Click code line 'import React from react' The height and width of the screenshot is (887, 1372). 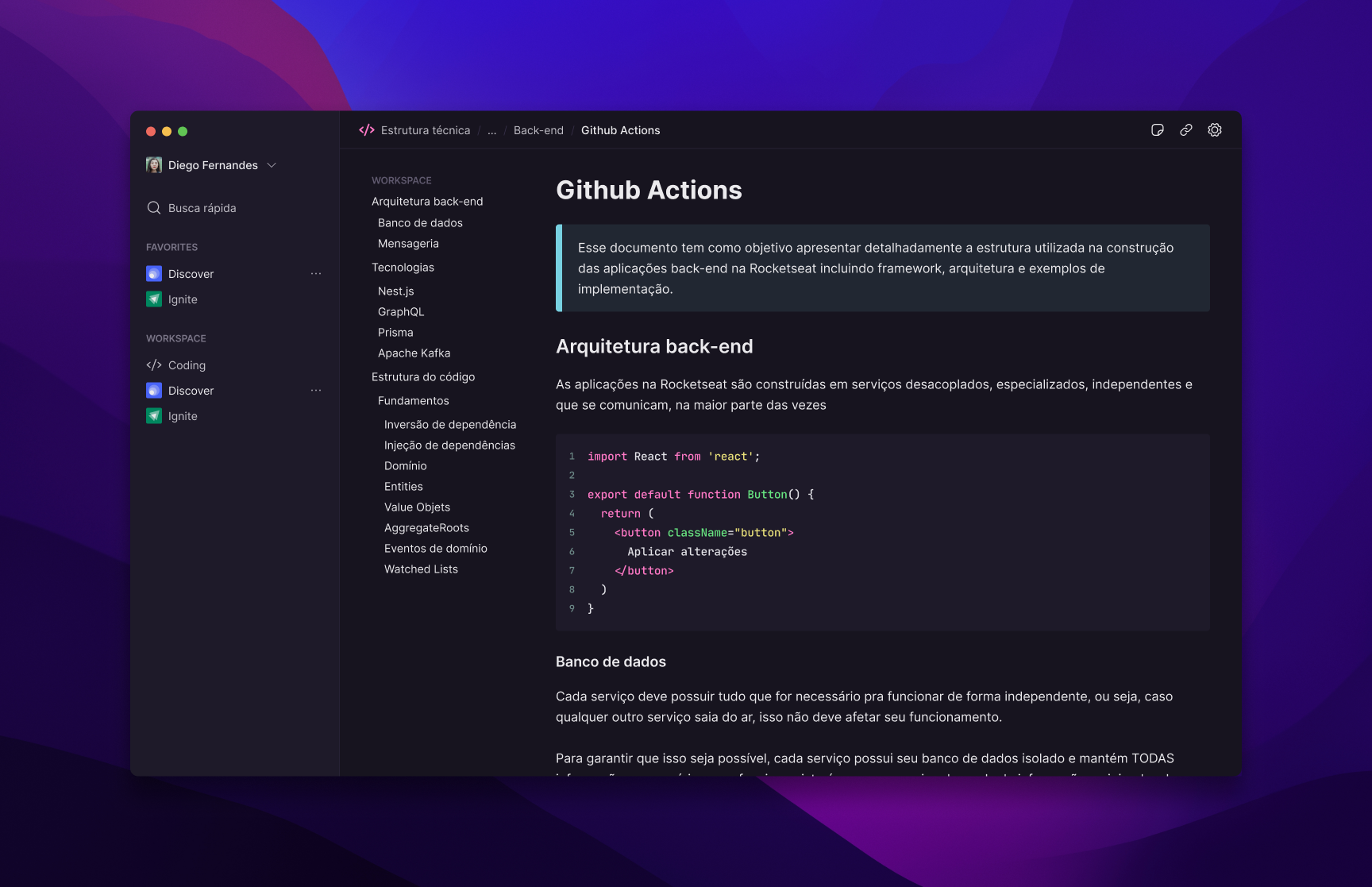pos(673,457)
